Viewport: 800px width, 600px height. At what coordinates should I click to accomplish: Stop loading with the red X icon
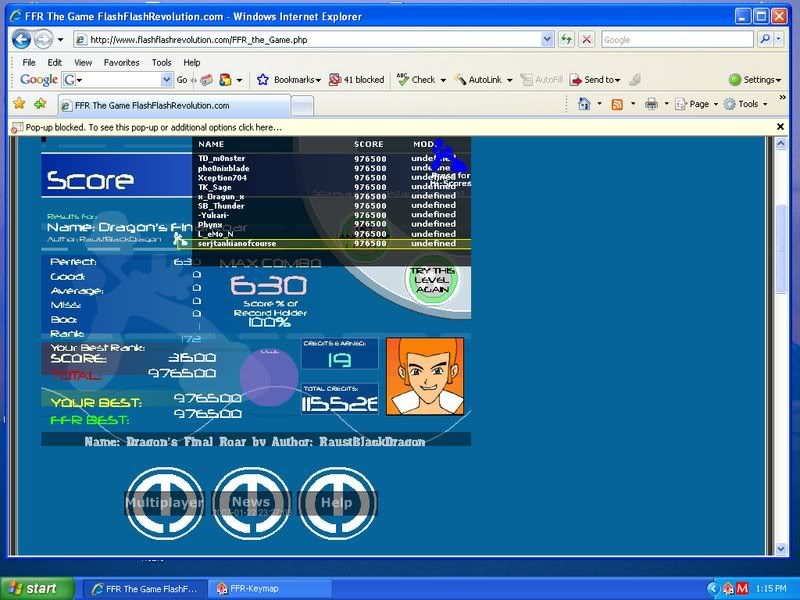(587, 39)
